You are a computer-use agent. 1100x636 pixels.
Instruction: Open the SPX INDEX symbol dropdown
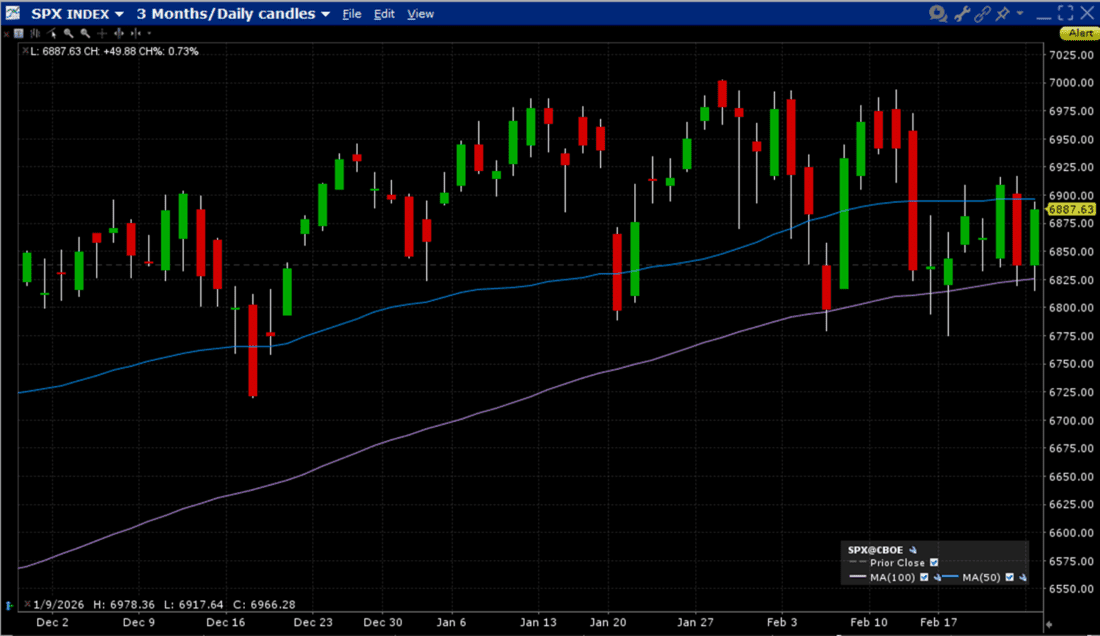click(x=80, y=13)
